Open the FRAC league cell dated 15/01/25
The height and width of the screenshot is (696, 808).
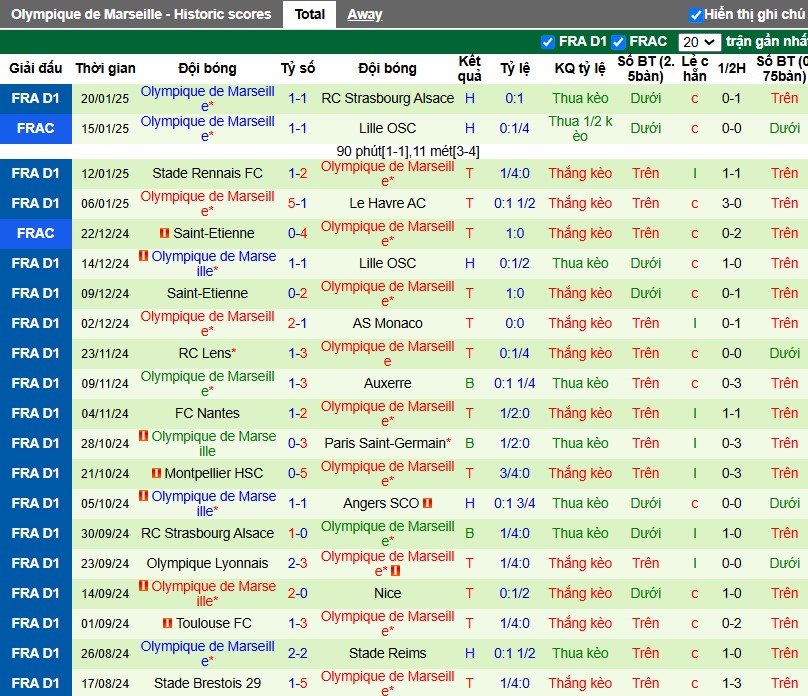click(36, 128)
